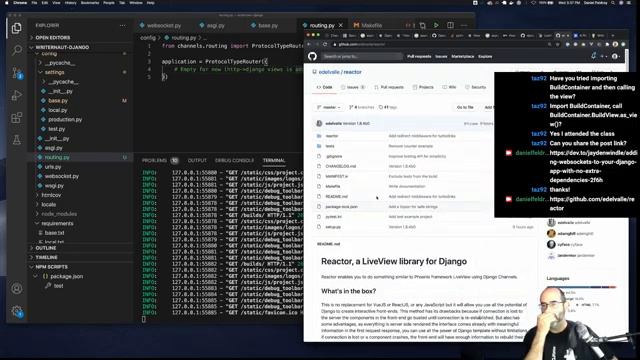Open repo Wiki tab
The width and height of the screenshot is (640, 360).
(x=449, y=87)
